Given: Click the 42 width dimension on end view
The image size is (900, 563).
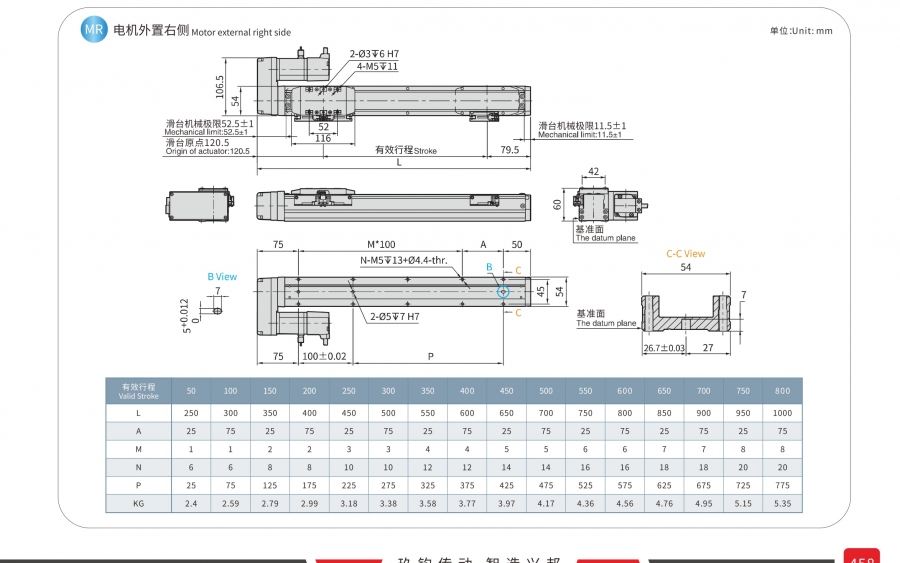Looking at the screenshot, I should pyautogui.click(x=593, y=172).
